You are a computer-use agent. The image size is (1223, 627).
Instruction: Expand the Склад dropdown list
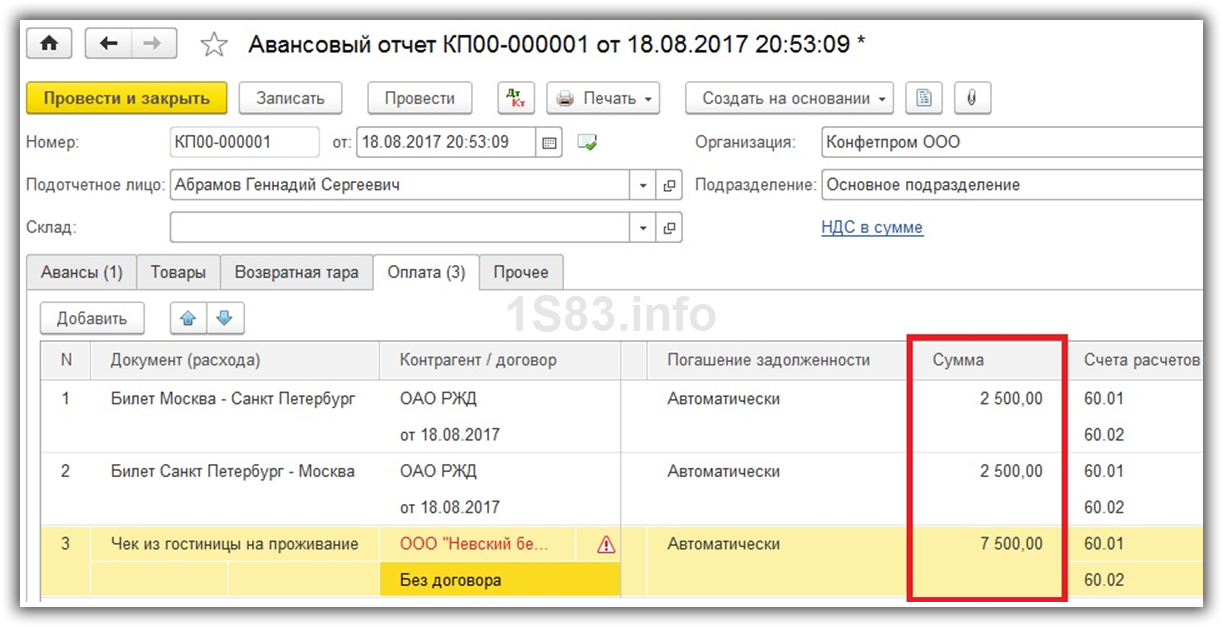coord(644,227)
